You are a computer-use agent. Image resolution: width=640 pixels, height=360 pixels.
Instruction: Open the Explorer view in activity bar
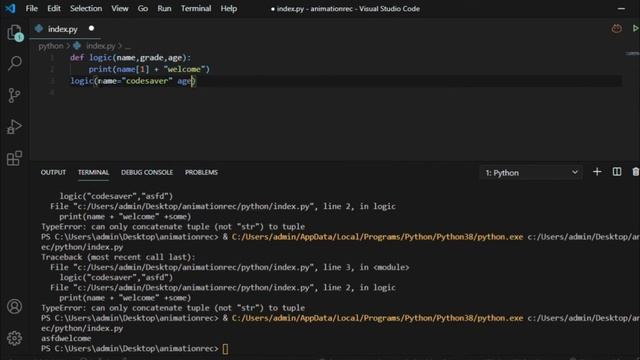(15, 33)
